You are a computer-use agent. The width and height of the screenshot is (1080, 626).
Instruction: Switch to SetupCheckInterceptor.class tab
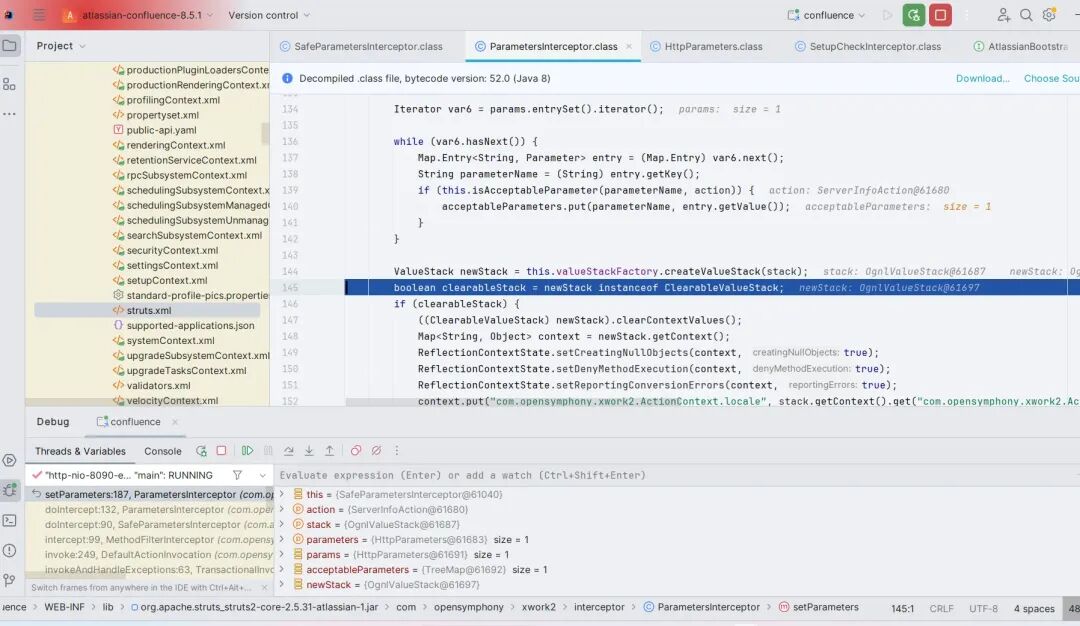pos(868,46)
